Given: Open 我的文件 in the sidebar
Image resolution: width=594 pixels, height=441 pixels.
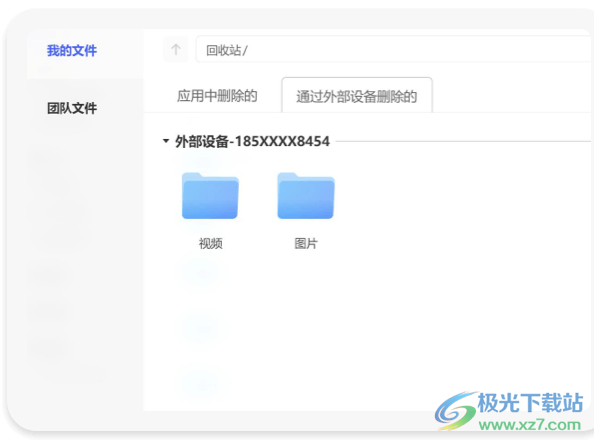Looking at the screenshot, I should click(72, 50).
